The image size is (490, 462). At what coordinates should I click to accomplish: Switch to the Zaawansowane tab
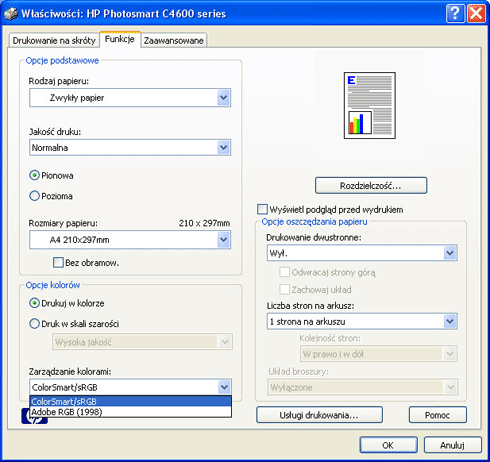pyautogui.click(x=174, y=40)
